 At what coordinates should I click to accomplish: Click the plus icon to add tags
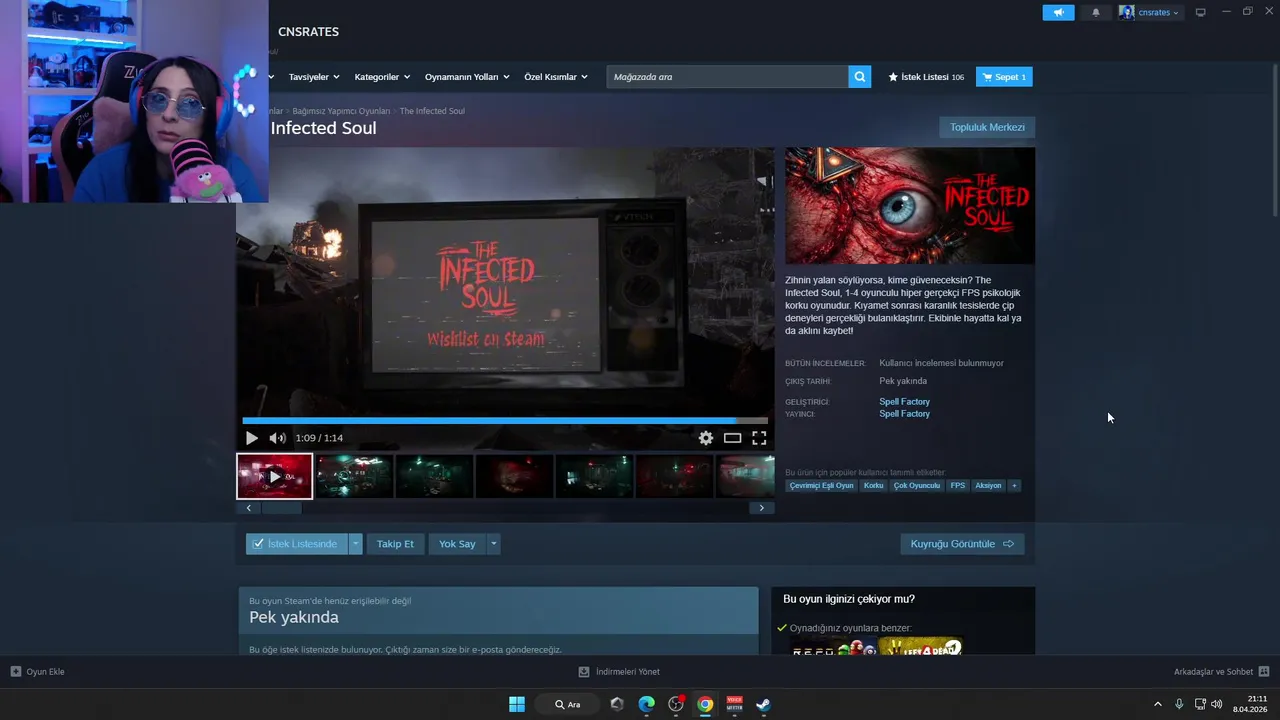1014,486
